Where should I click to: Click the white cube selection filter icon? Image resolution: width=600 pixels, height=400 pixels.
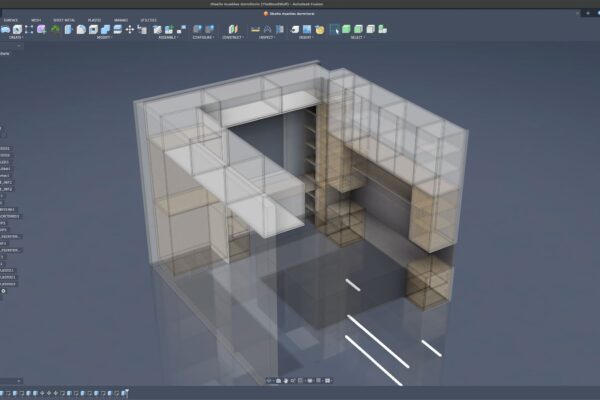coord(371,29)
